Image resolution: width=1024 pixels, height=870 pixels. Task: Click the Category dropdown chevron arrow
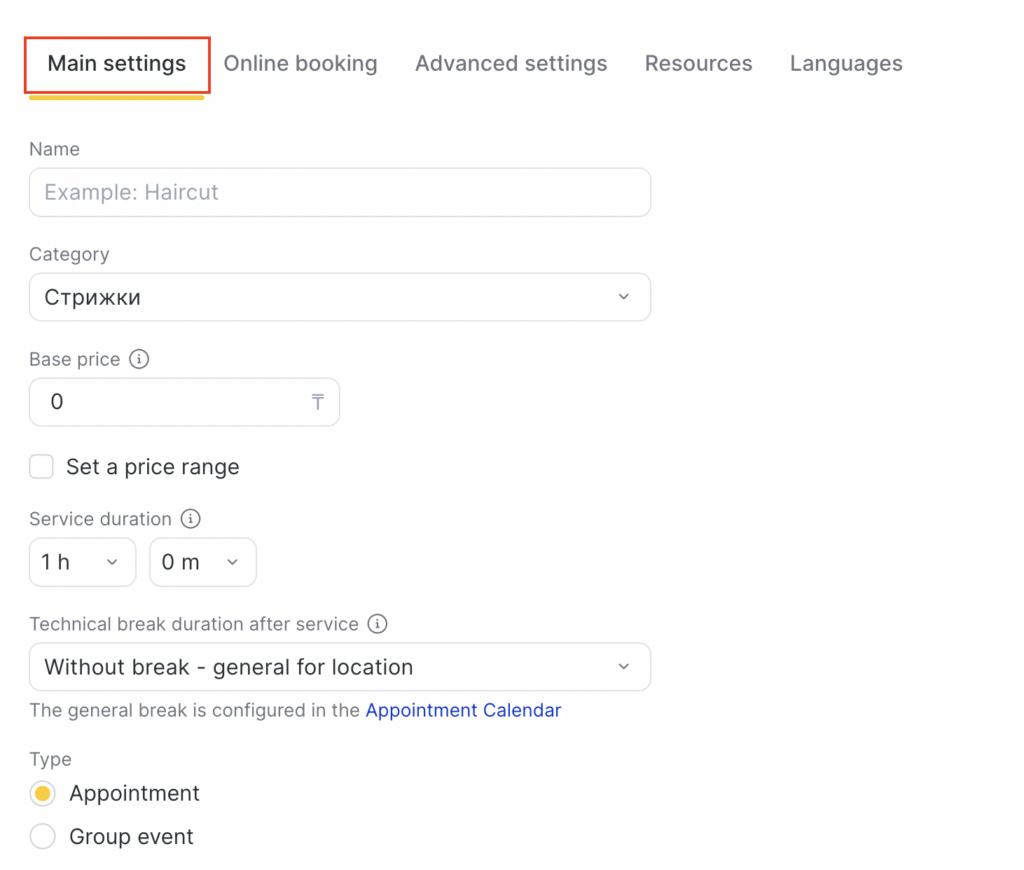pyautogui.click(x=623, y=297)
